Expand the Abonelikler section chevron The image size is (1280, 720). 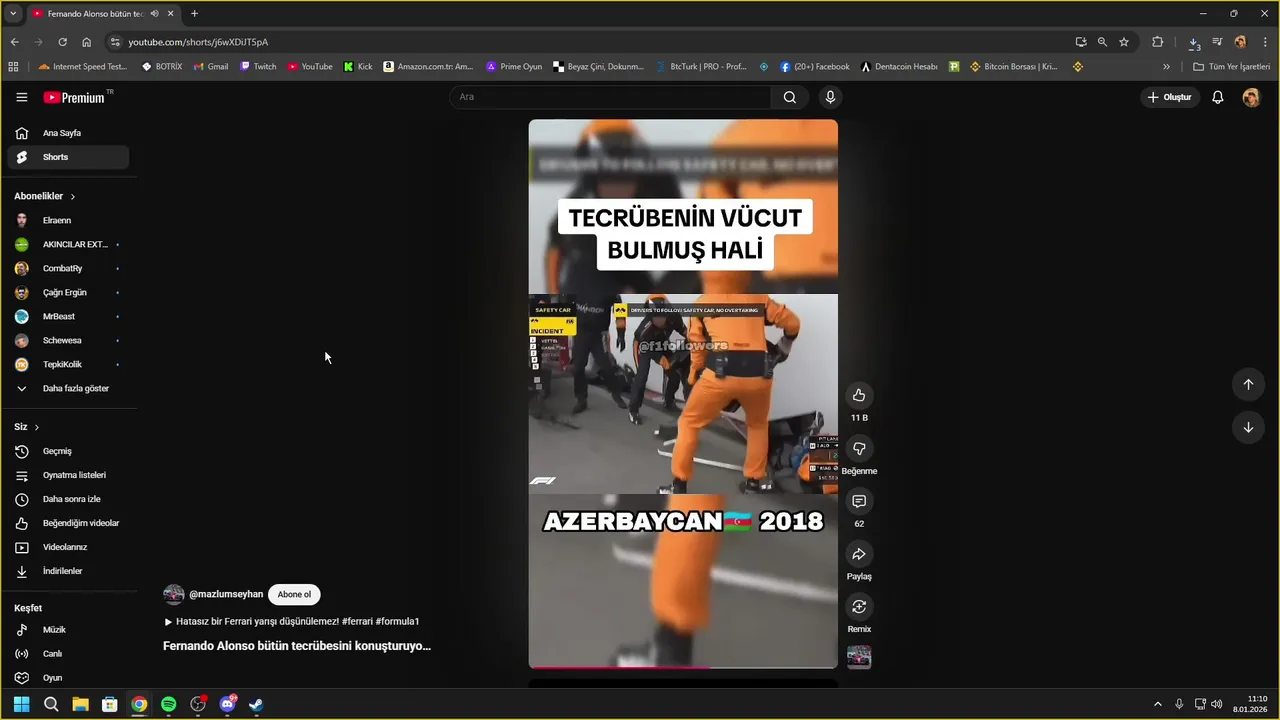pos(73,196)
